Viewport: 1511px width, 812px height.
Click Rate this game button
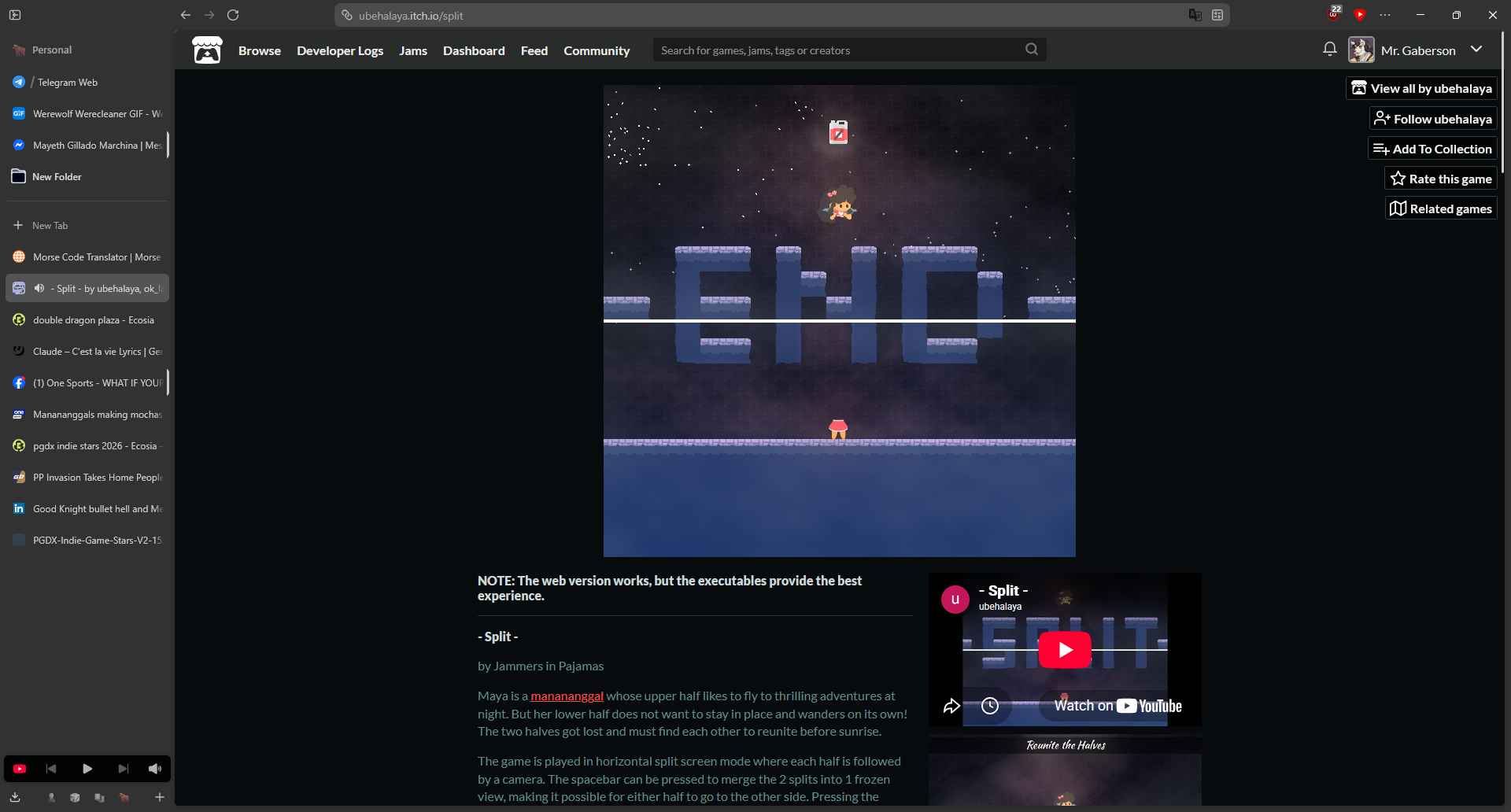pyautogui.click(x=1441, y=179)
